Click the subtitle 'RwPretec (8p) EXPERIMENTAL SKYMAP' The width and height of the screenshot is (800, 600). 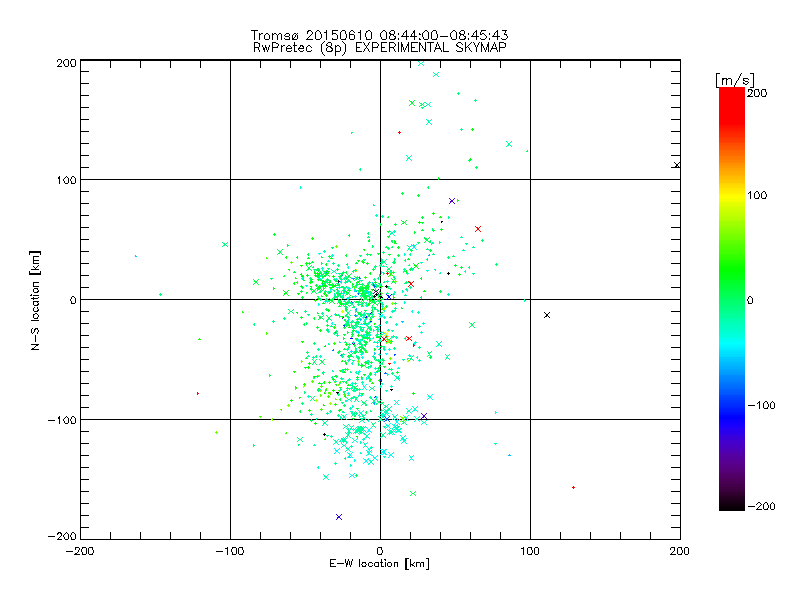pyautogui.click(x=379, y=47)
